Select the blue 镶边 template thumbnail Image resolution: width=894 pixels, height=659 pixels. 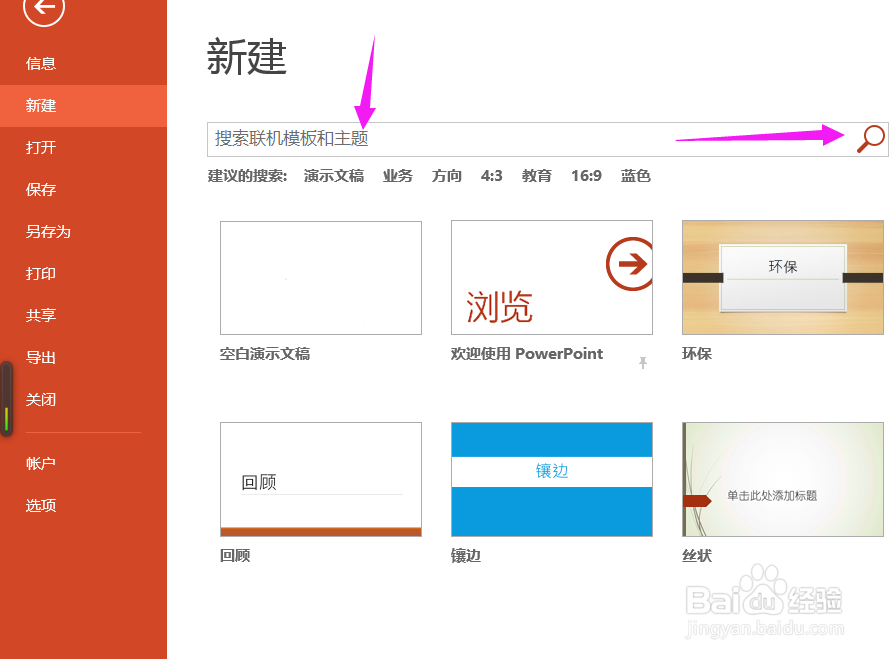point(552,479)
